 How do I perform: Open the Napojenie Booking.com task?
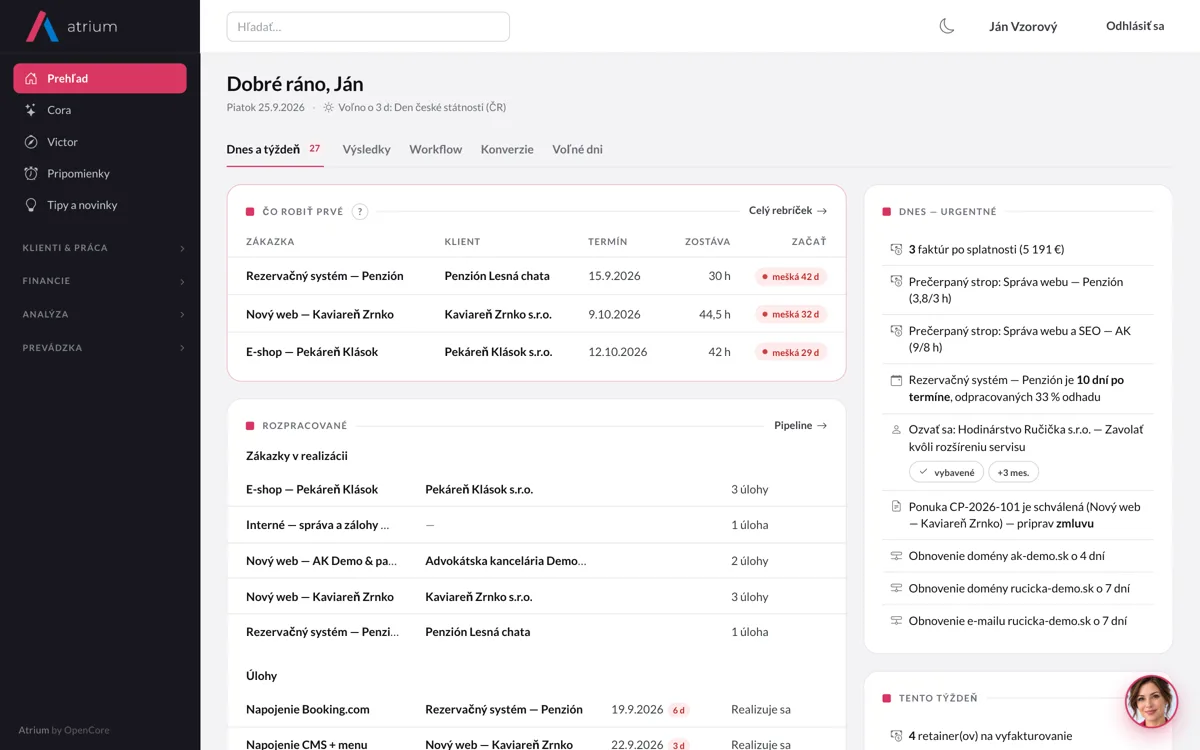(x=537, y=710)
